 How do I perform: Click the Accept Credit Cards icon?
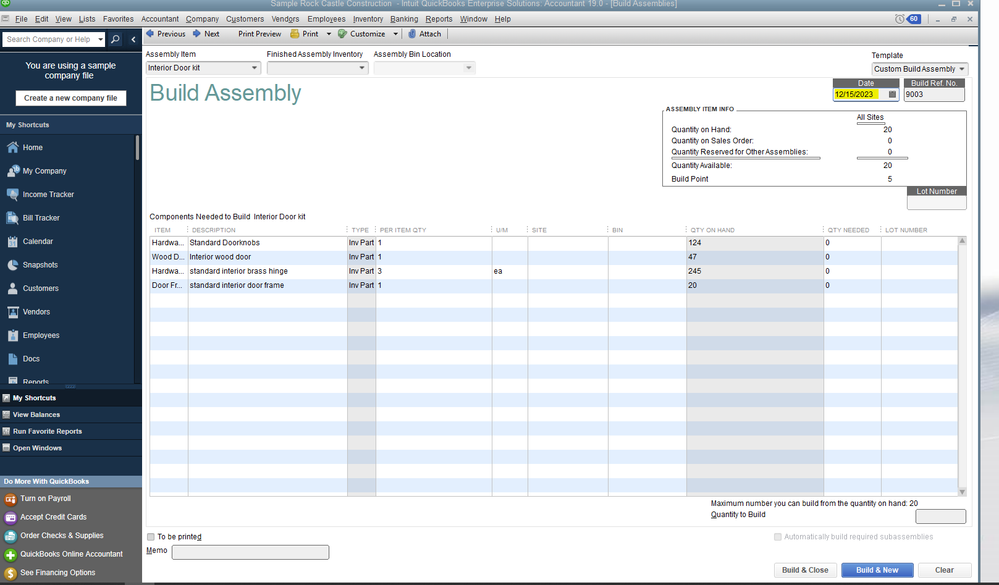point(10,517)
